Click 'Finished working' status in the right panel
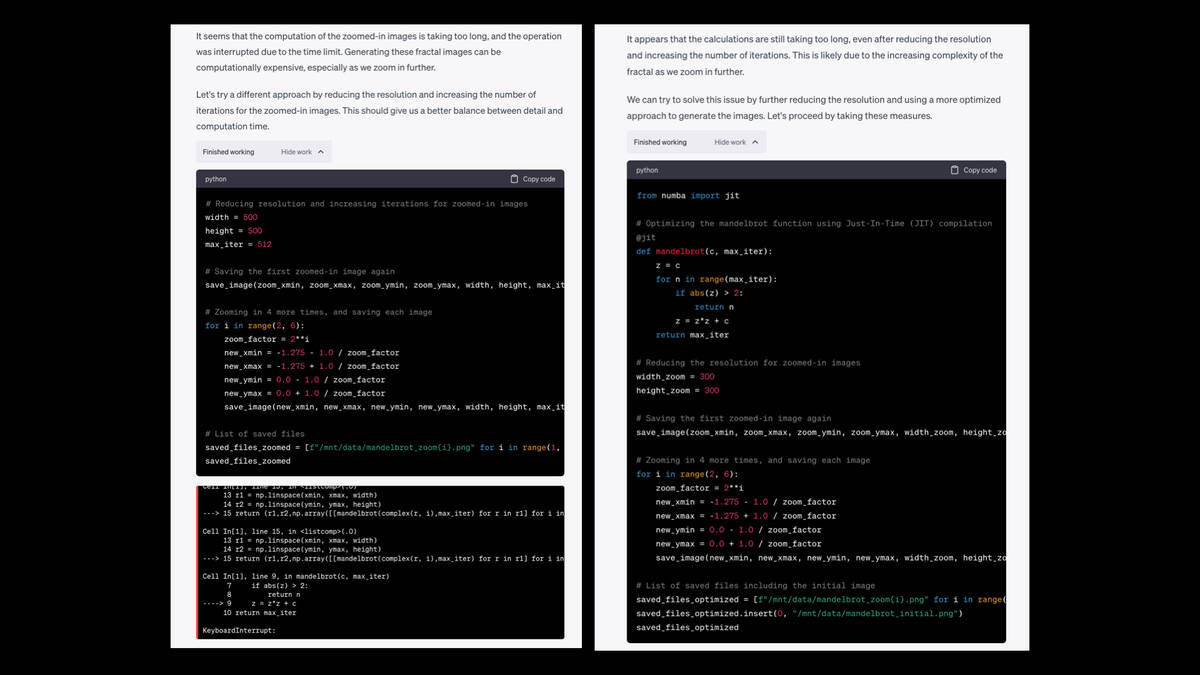Image resolution: width=1200 pixels, height=675 pixels. coord(660,142)
